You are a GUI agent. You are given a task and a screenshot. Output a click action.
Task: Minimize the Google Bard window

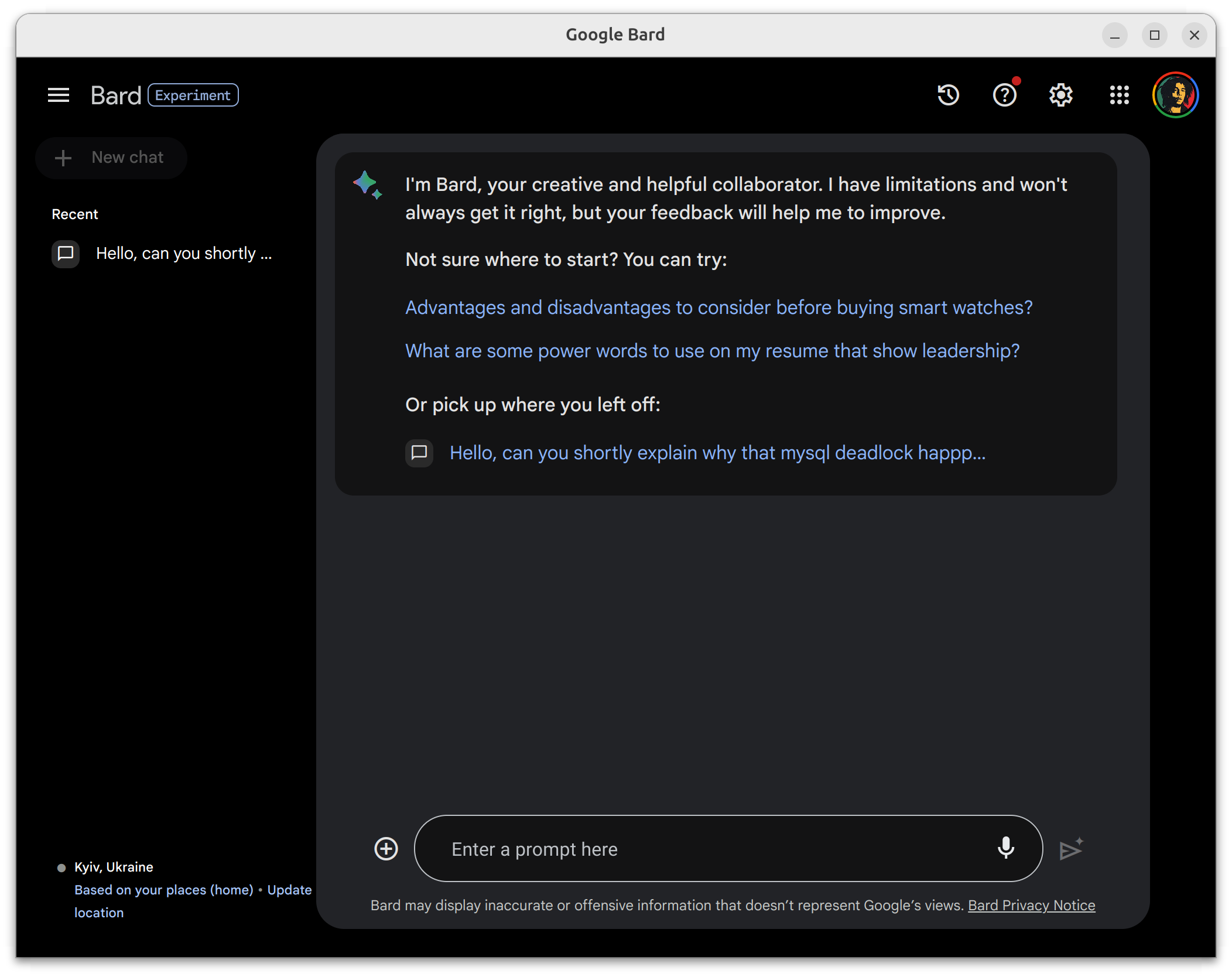point(1114,35)
